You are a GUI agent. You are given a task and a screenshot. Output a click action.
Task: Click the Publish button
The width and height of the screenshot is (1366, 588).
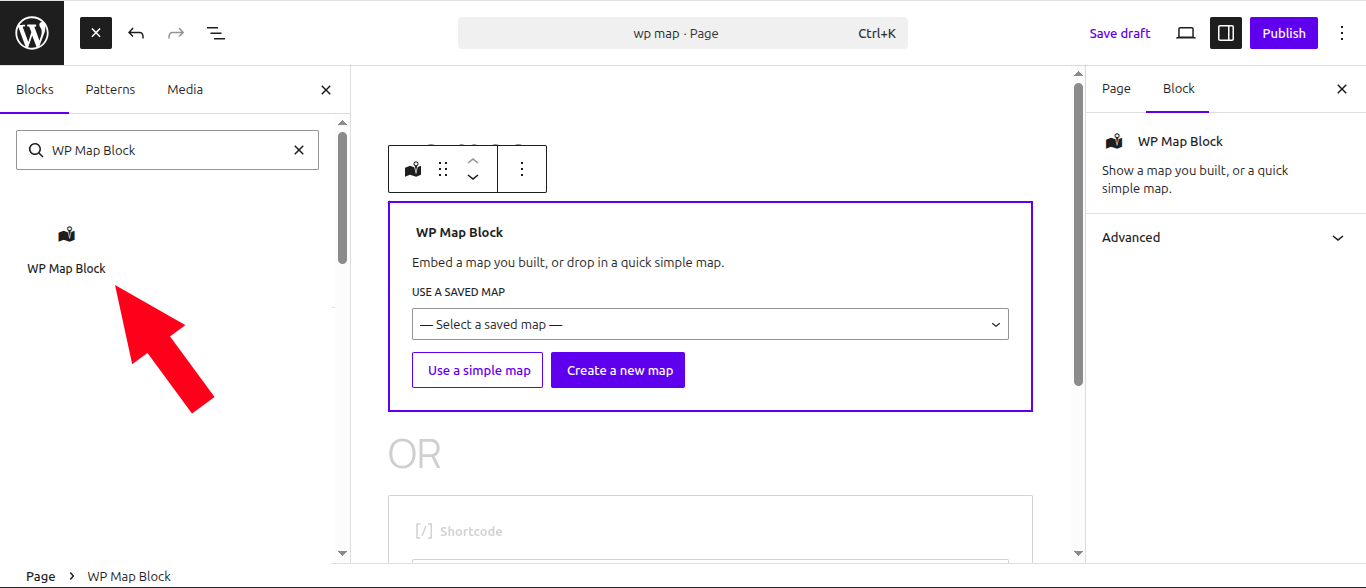[x=1284, y=33]
